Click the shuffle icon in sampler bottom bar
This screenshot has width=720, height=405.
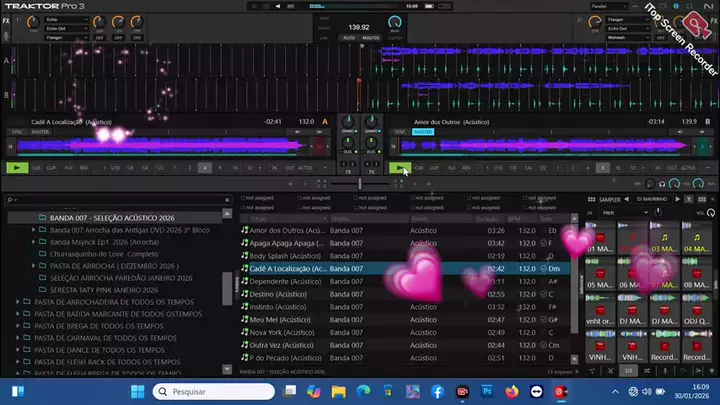click(x=647, y=371)
